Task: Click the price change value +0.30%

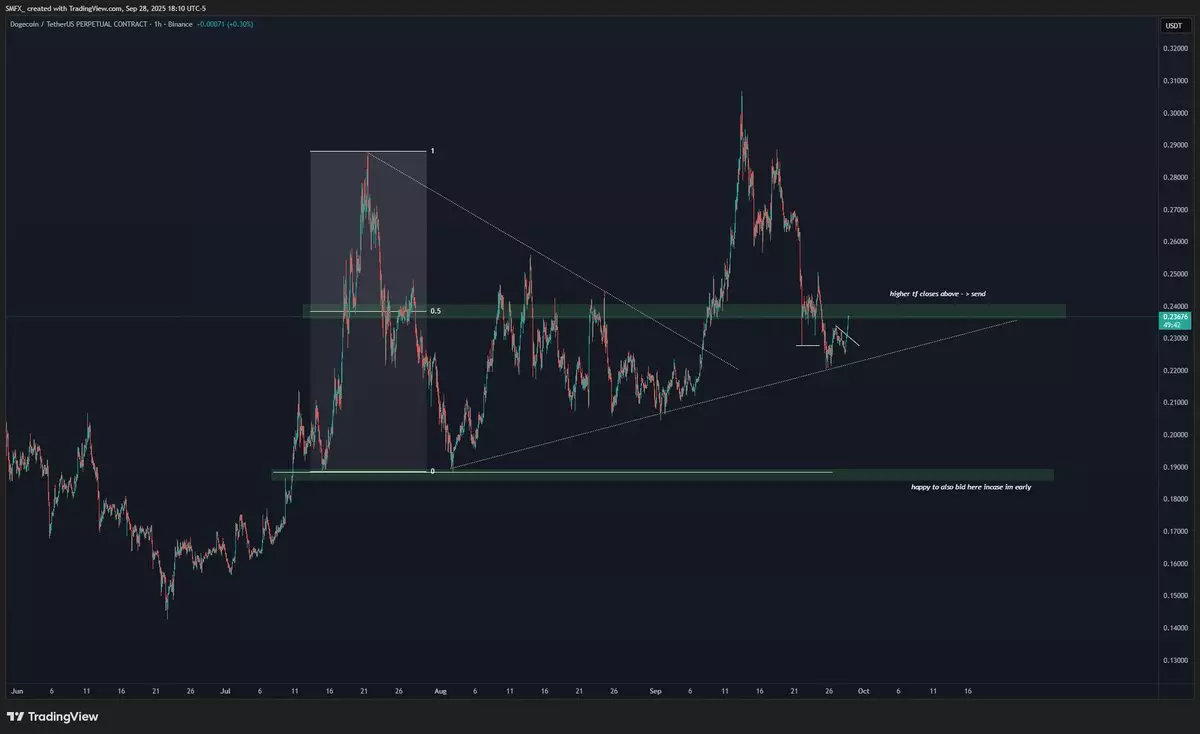Action: [239, 24]
